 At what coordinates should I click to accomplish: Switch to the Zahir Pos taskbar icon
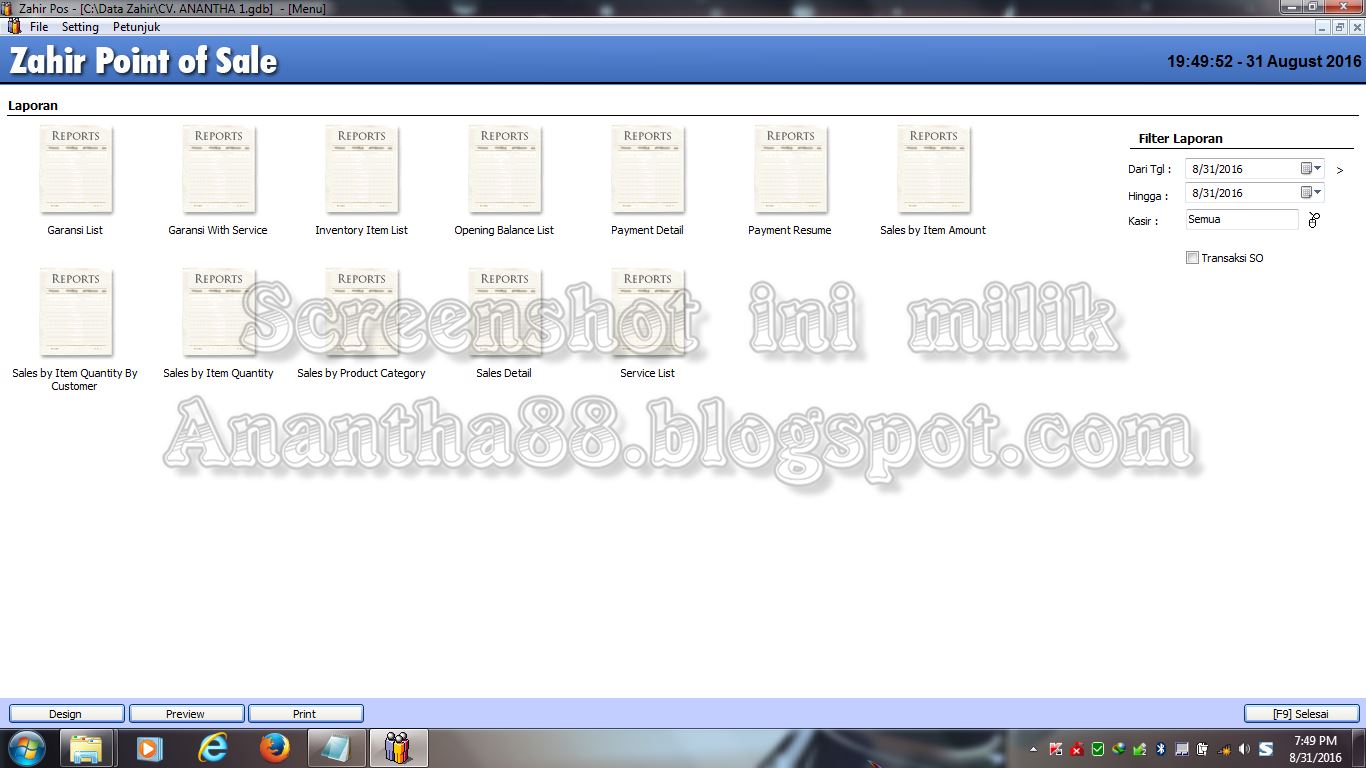tap(399, 748)
